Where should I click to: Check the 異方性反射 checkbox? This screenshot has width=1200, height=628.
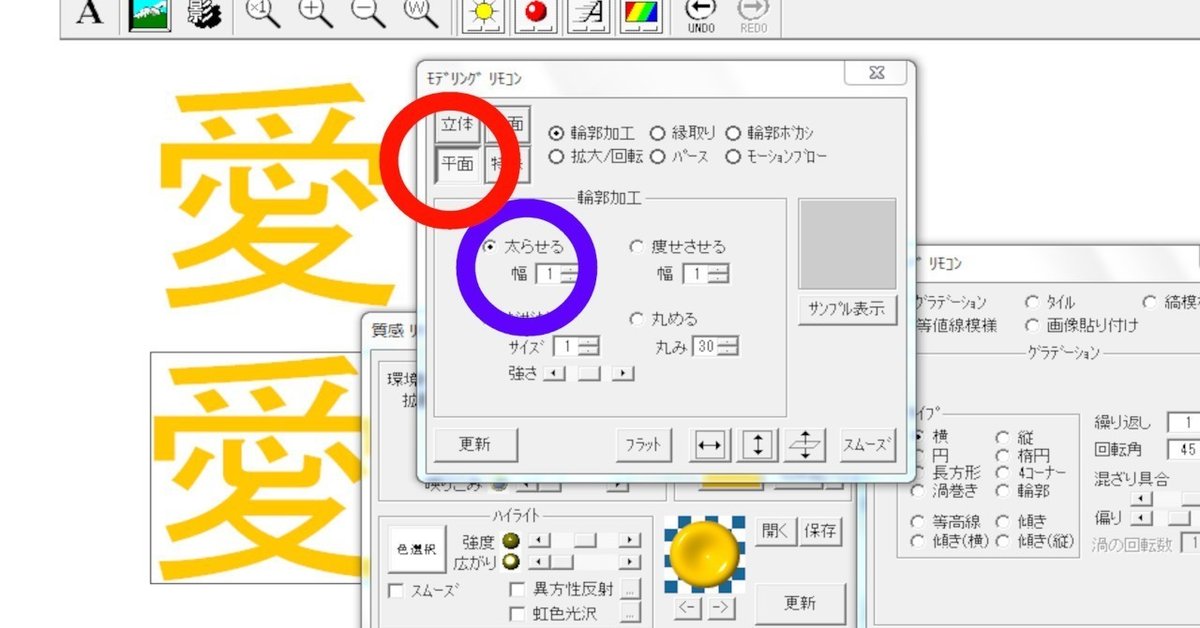point(517,587)
